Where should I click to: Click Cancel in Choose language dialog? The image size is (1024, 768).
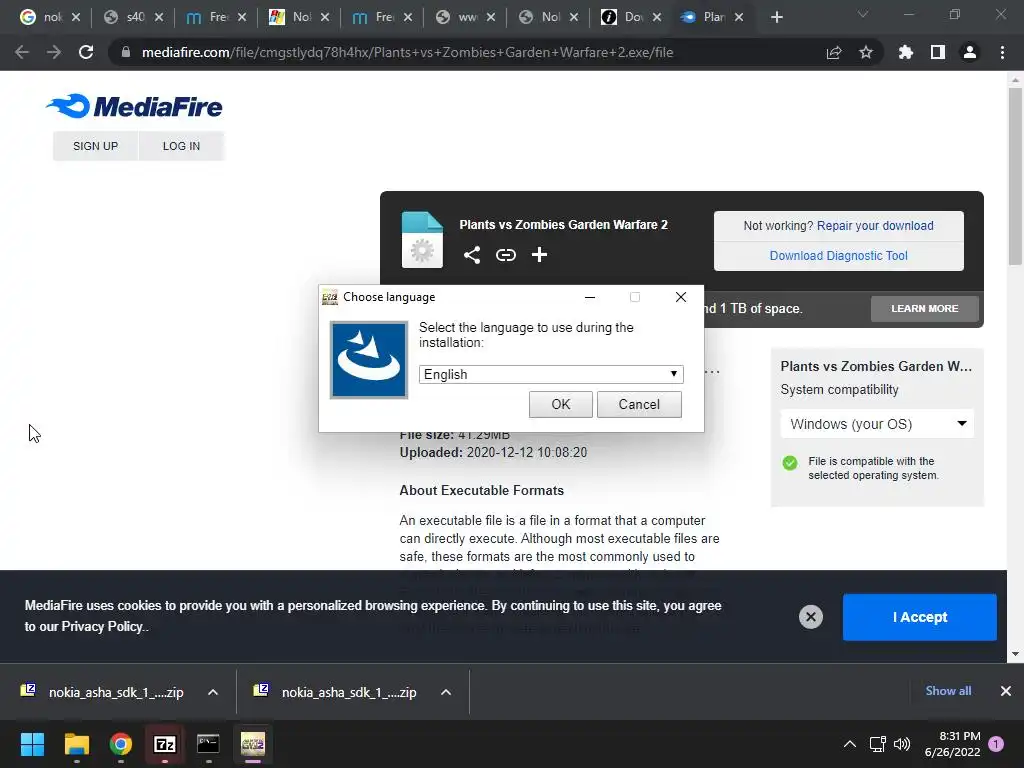pos(639,404)
